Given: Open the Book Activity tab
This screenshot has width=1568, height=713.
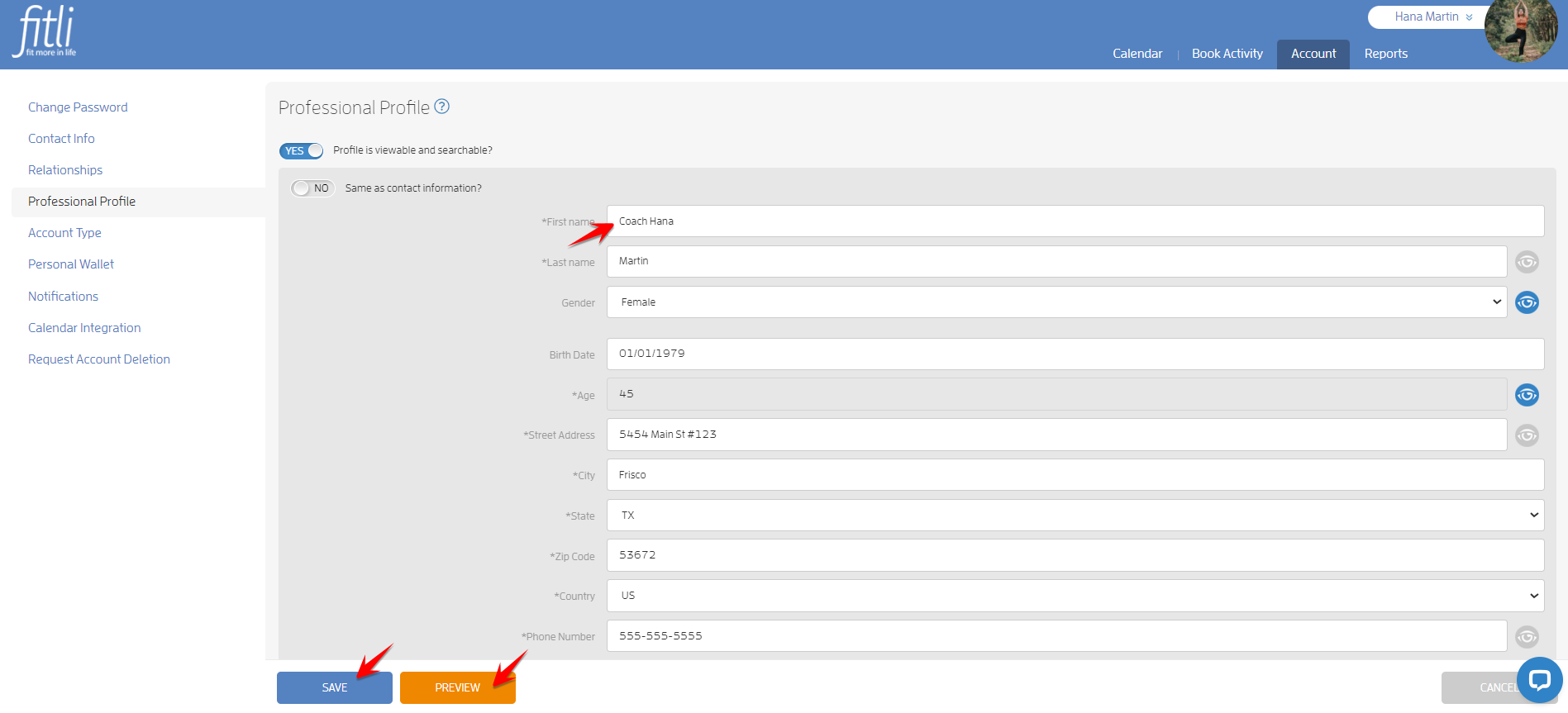Looking at the screenshot, I should tap(1227, 54).
